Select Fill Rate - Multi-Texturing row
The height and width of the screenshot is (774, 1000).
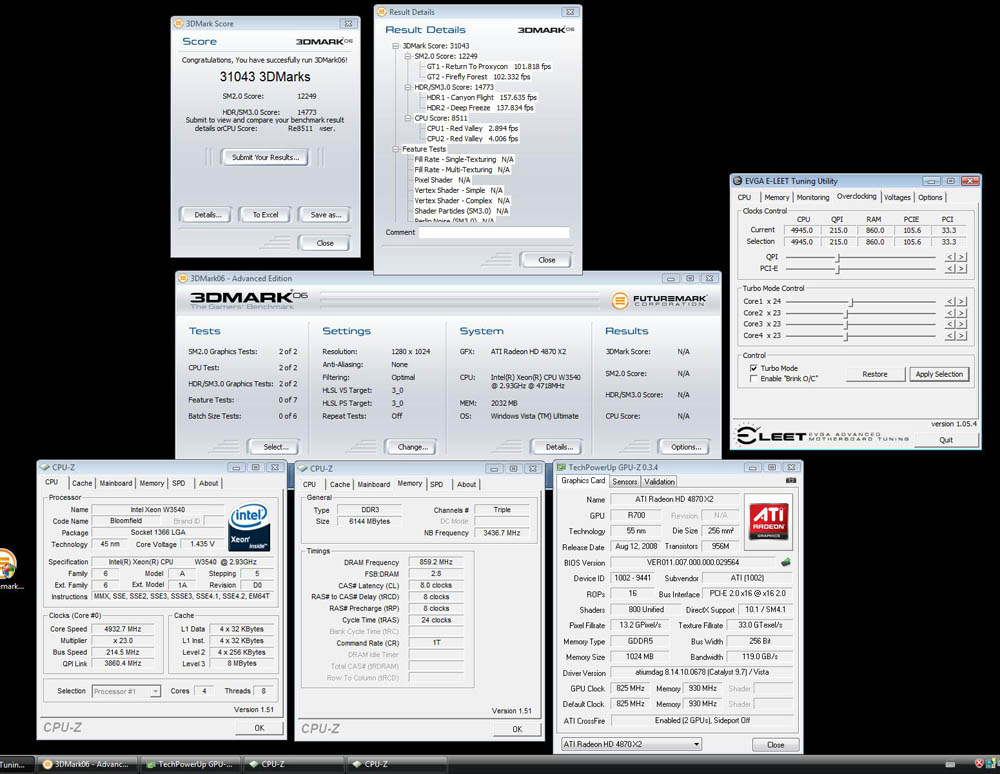(462, 170)
